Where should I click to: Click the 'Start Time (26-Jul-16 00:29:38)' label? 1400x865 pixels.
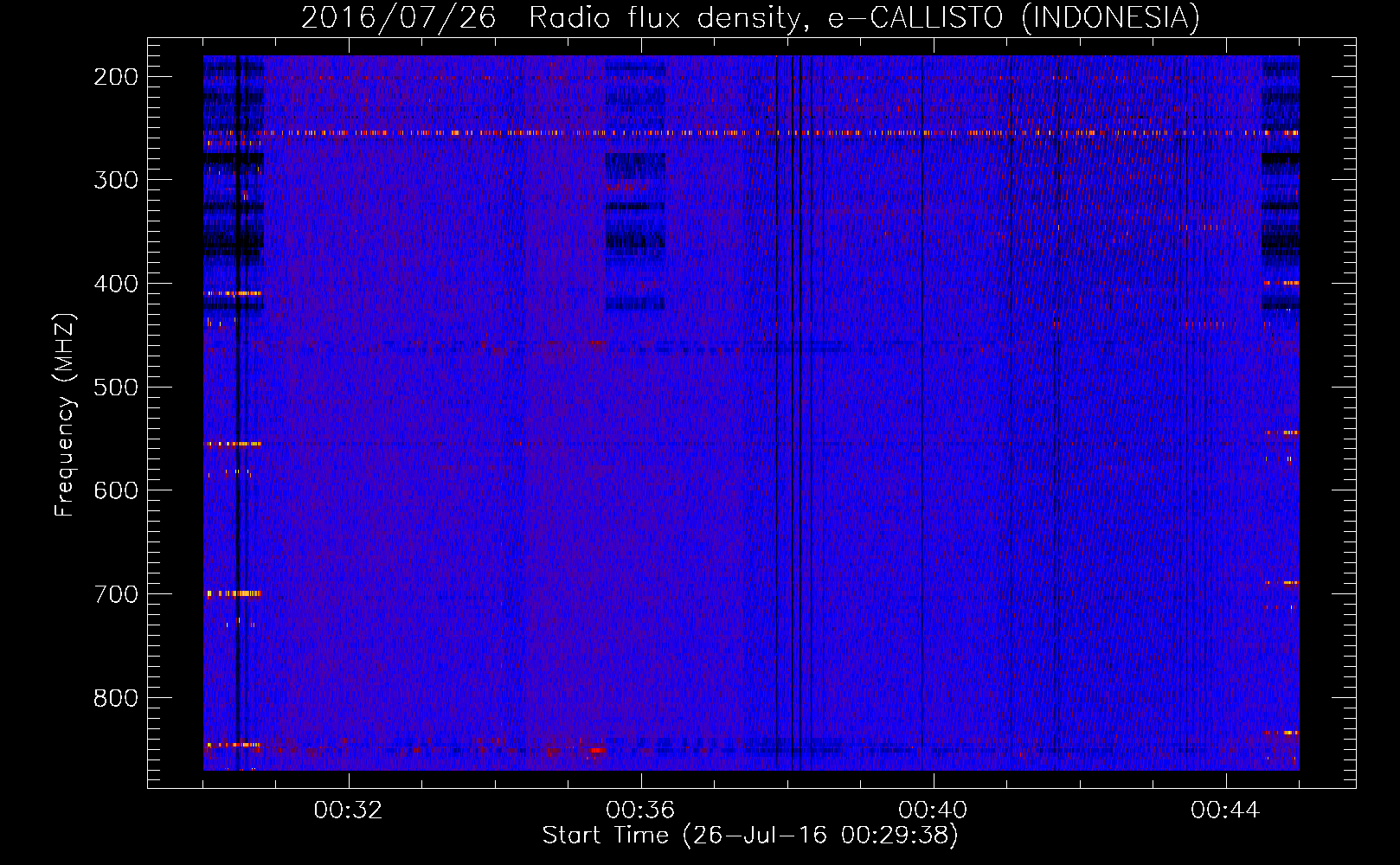tap(750, 836)
